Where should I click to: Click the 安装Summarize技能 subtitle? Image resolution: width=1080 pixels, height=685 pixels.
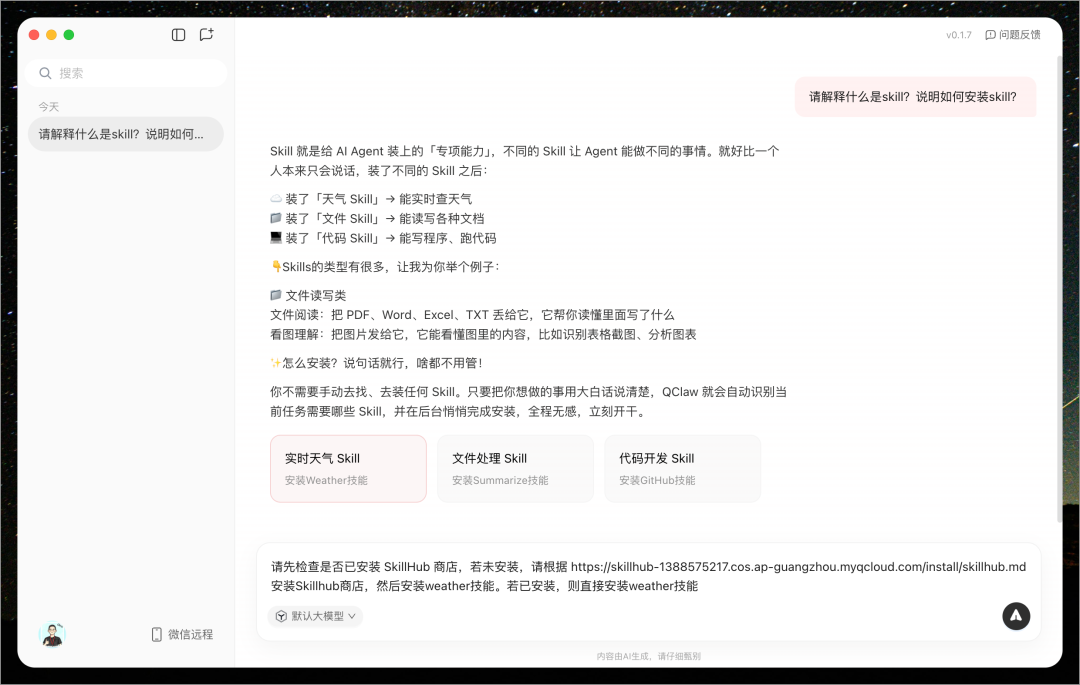click(500, 481)
